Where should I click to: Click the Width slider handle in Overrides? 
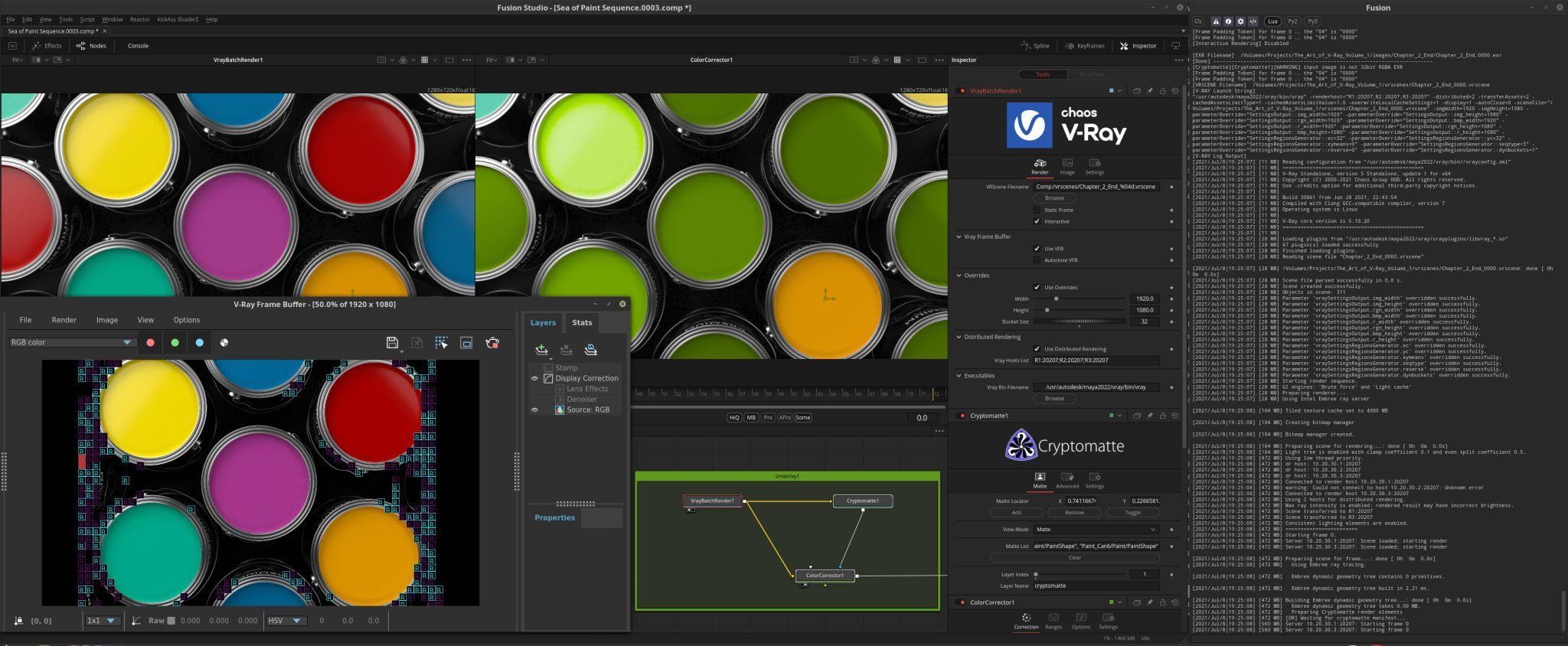tap(1056, 299)
